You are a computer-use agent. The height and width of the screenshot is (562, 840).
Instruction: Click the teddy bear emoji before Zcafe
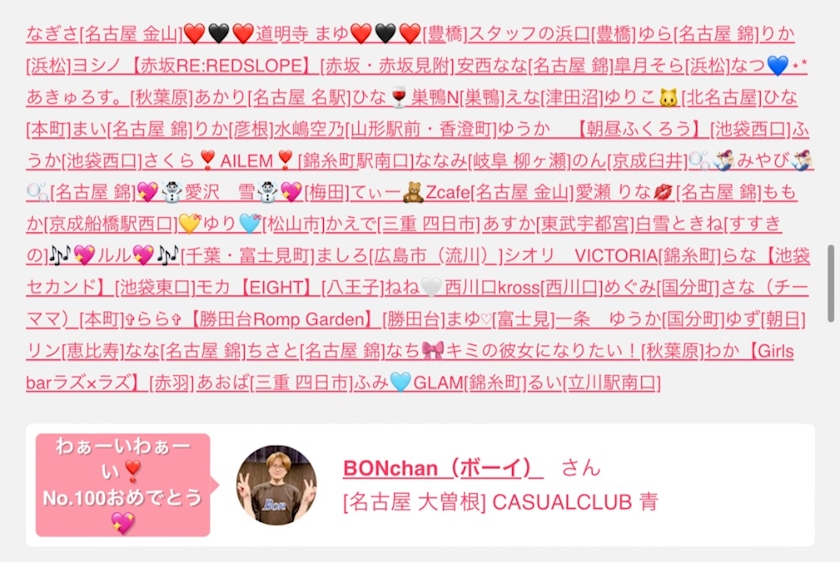pyautogui.click(x=413, y=192)
